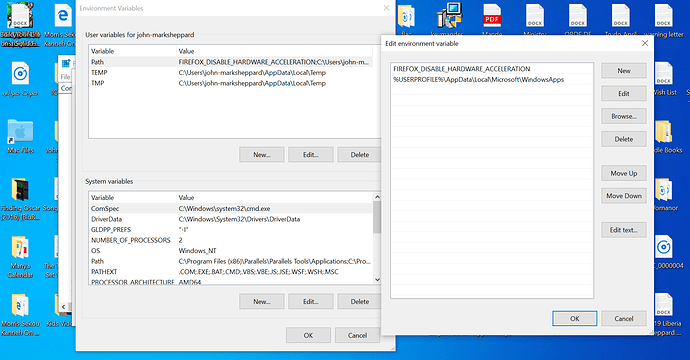
Task: Select the warning letter DOCX icon
Action: [663, 16]
